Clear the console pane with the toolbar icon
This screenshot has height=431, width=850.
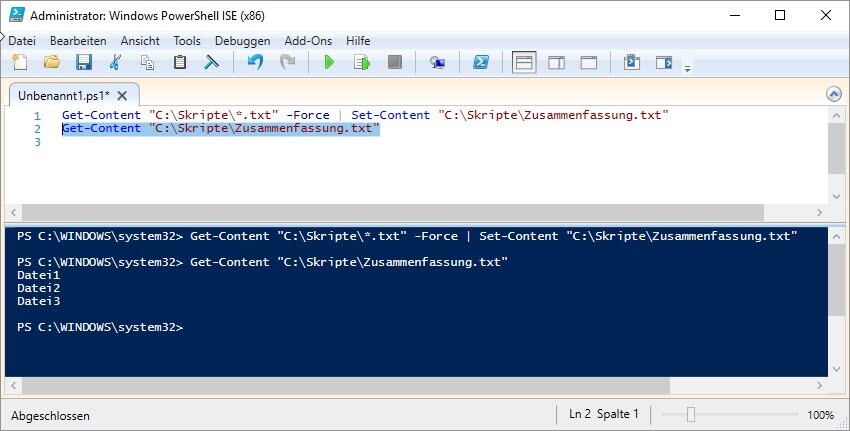click(212, 63)
